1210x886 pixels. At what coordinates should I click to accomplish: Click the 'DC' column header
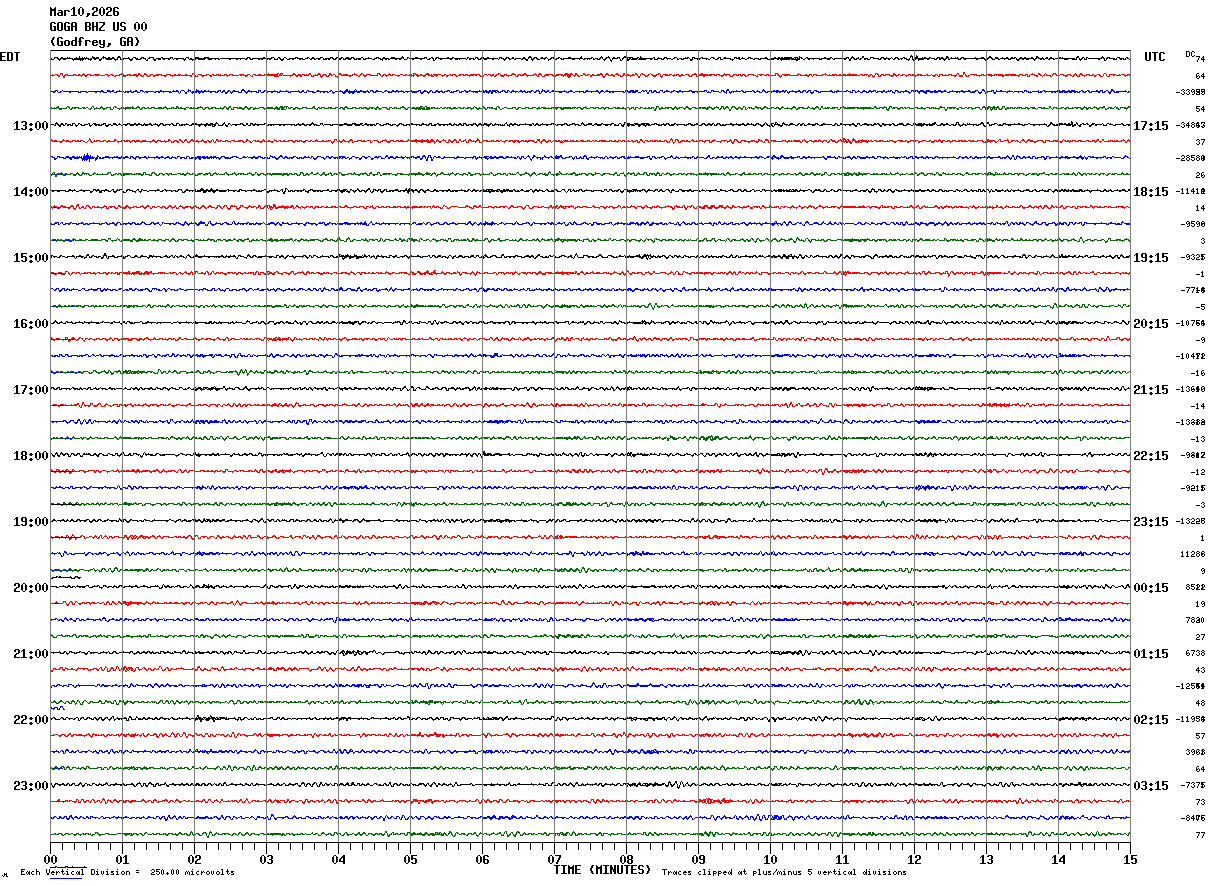point(1190,54)
